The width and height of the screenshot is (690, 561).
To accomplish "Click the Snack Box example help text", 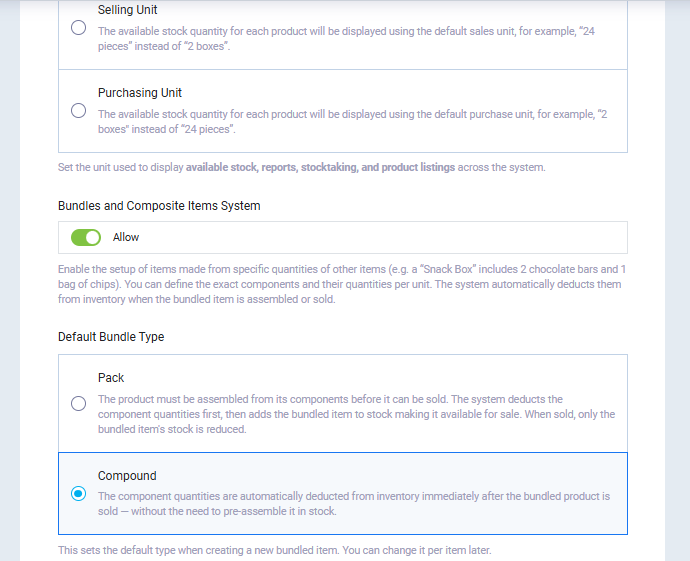I will [x=339, y=284].
